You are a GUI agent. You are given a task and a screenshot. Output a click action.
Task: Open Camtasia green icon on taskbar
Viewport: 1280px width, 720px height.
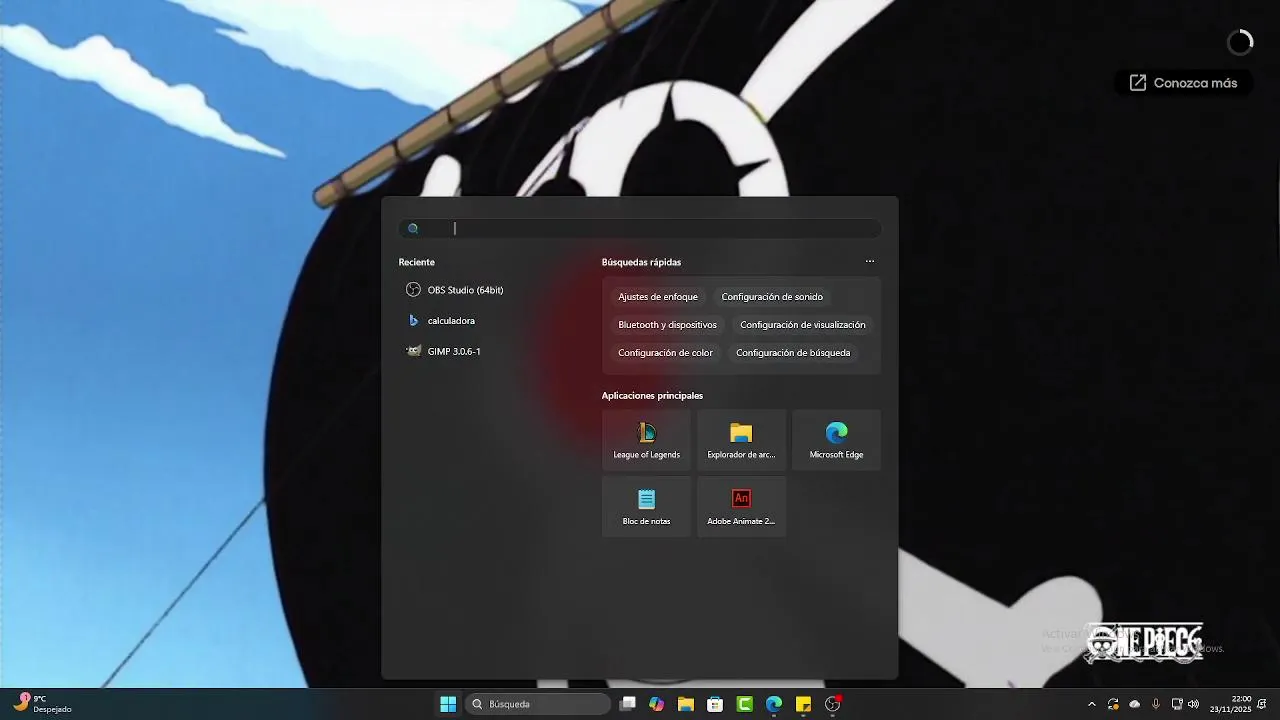[x=744, y=704]
